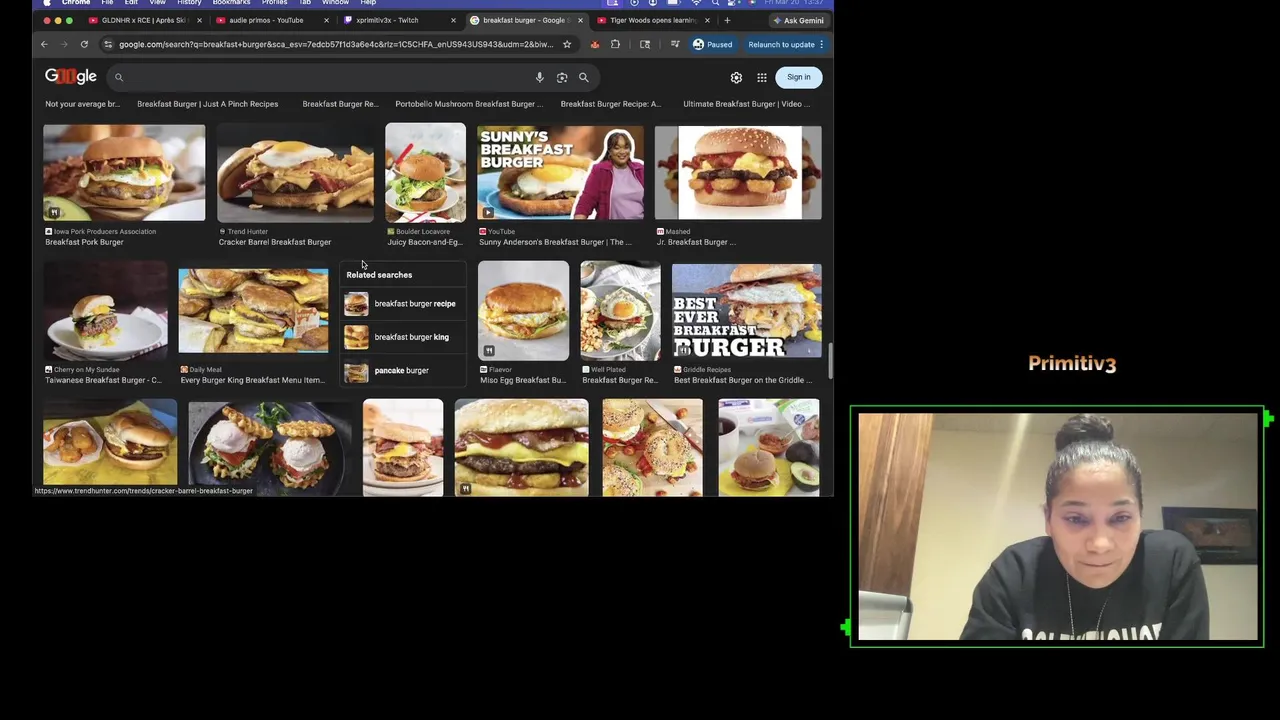
Task: Open the Google apps grid
Action: (x=762, y=77)
